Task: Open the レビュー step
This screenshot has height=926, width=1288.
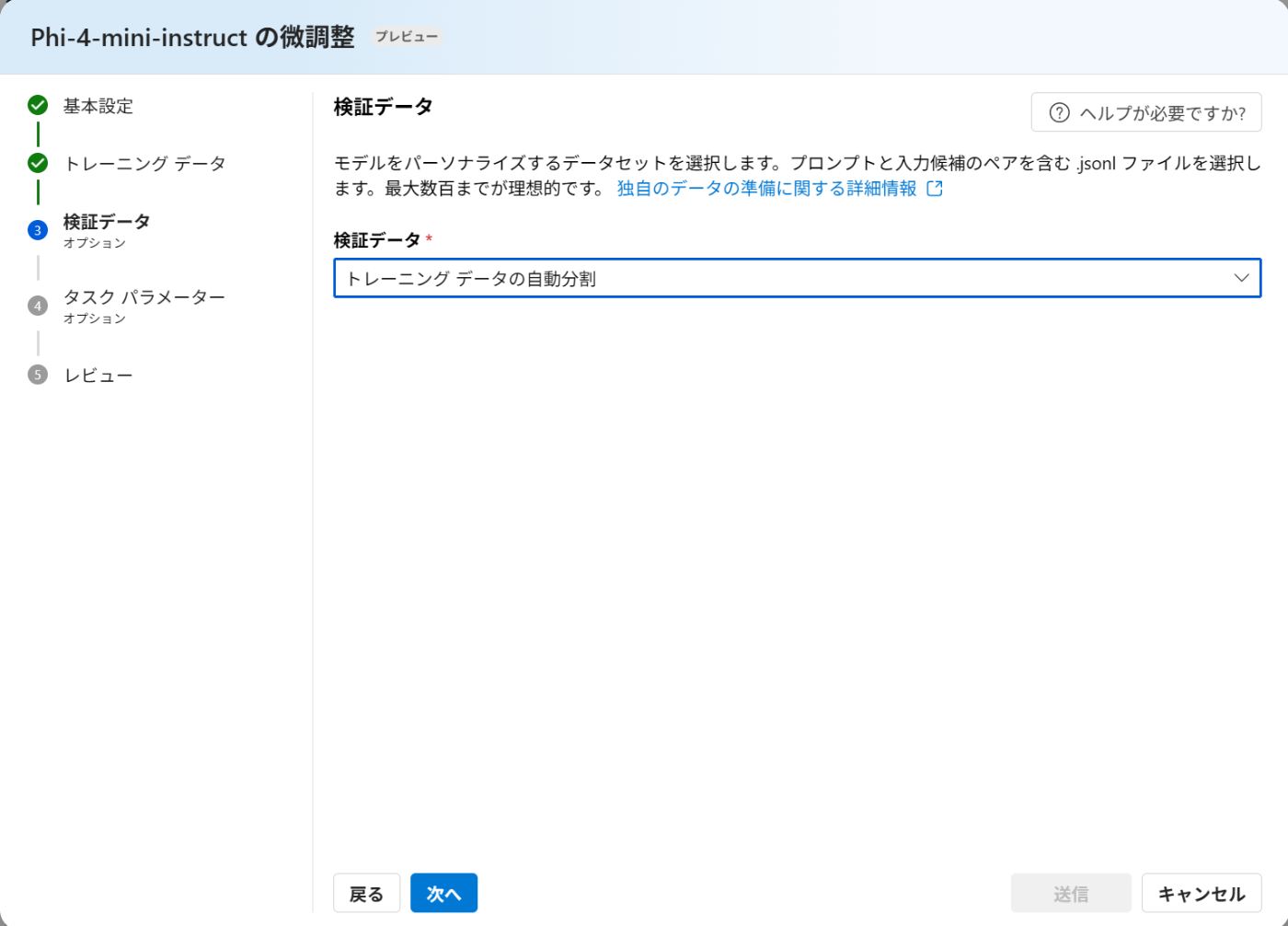Action: pos(98,376)
